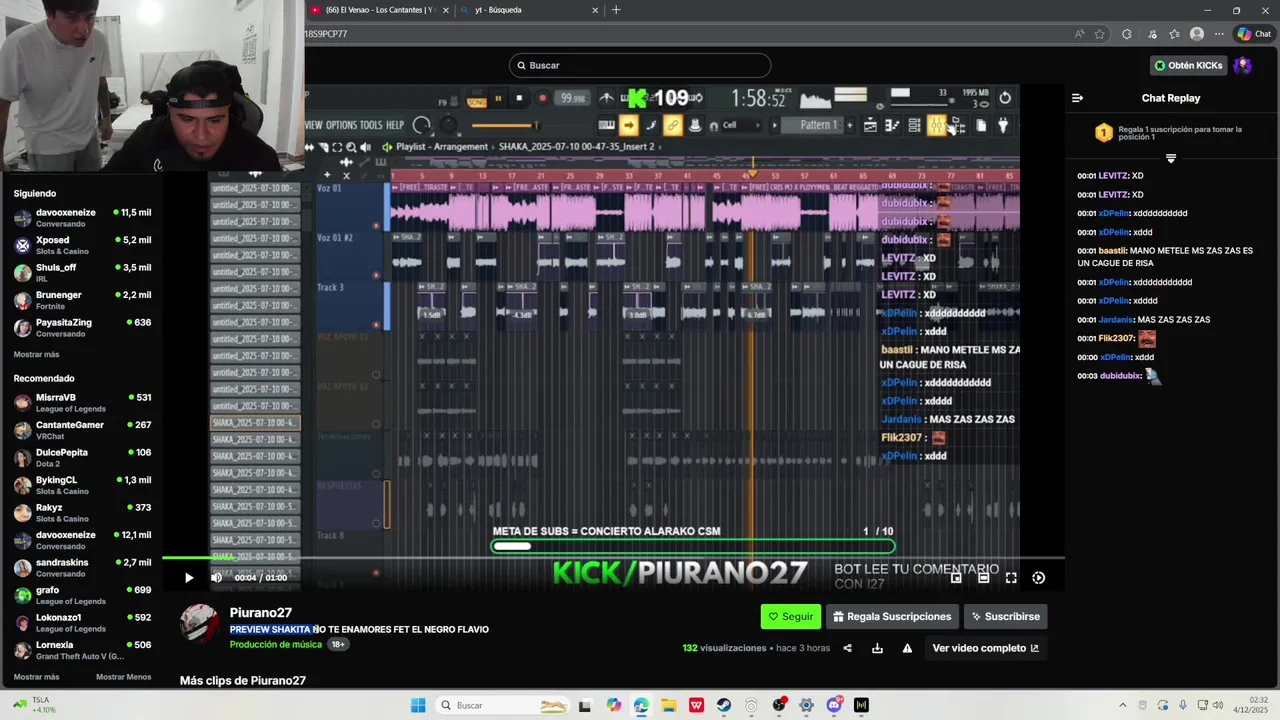Download the clip with the download icon
The width and height of the screenshot is (1280, 720).
[x=877, y=648]
